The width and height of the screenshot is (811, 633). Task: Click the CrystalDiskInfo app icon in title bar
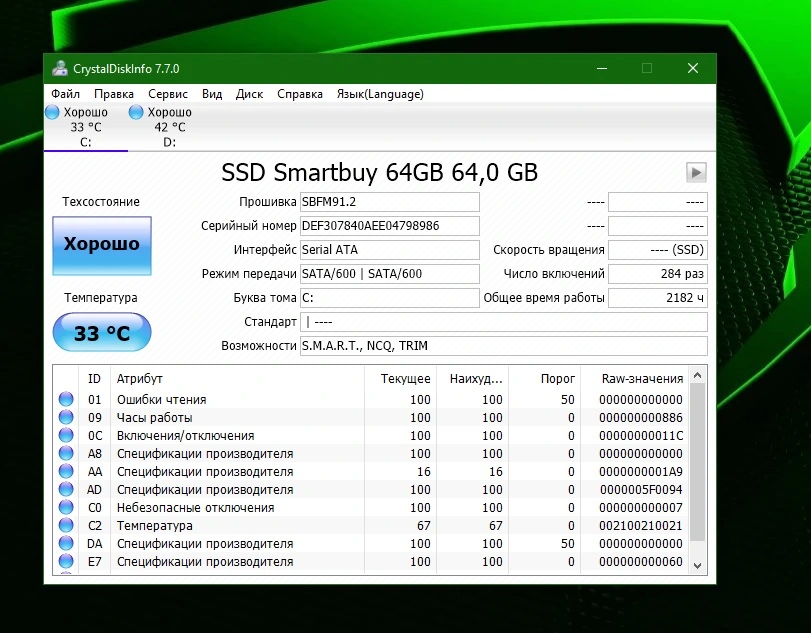(60, 68)
